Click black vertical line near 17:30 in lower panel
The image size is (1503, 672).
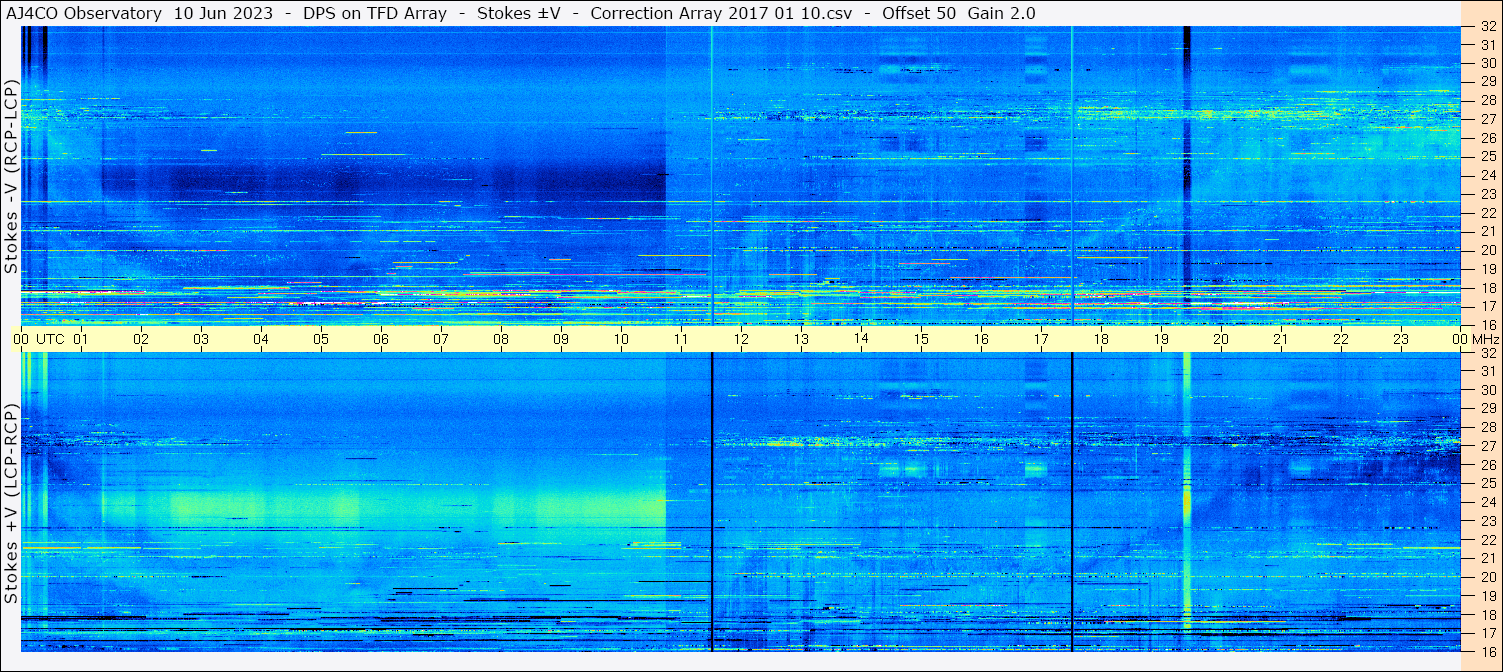(1071, 502)
